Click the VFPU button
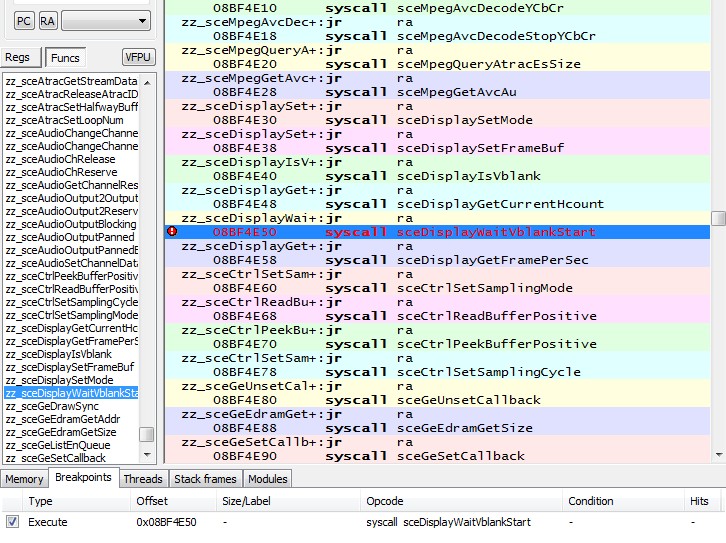 [x=138, y=57]
